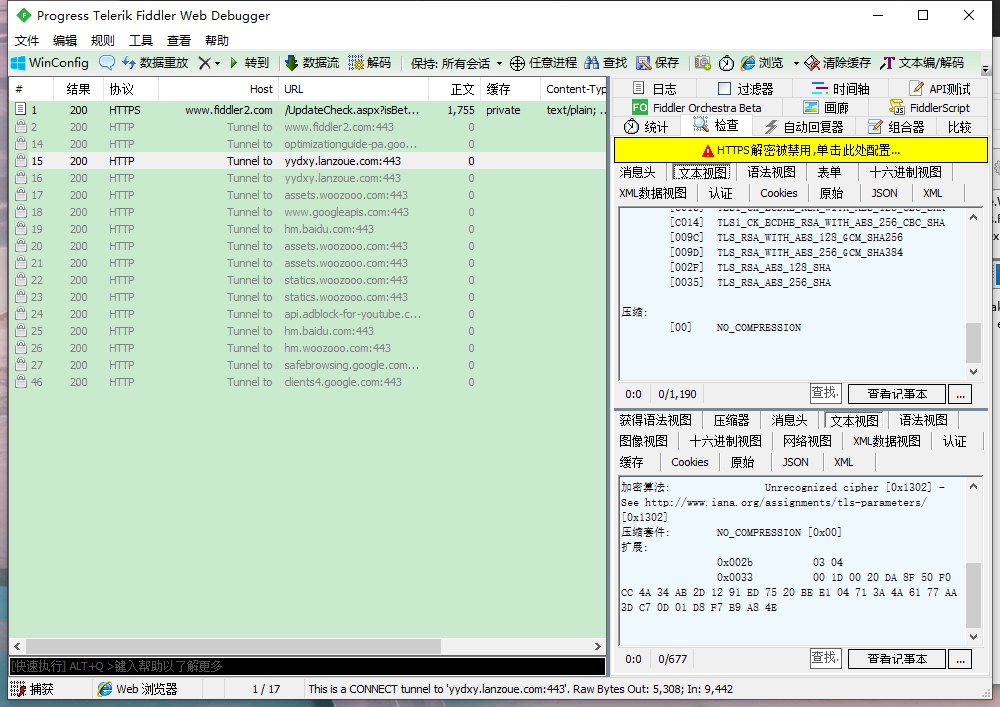Toggle 解码 decode mode

(370, 62)
